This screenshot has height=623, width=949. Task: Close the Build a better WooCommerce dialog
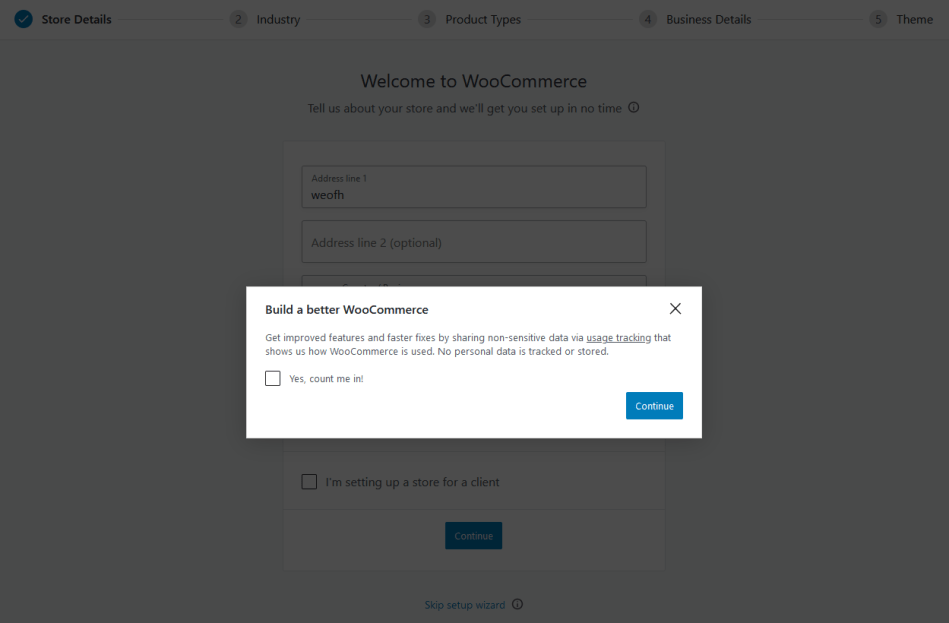(675, 309)
